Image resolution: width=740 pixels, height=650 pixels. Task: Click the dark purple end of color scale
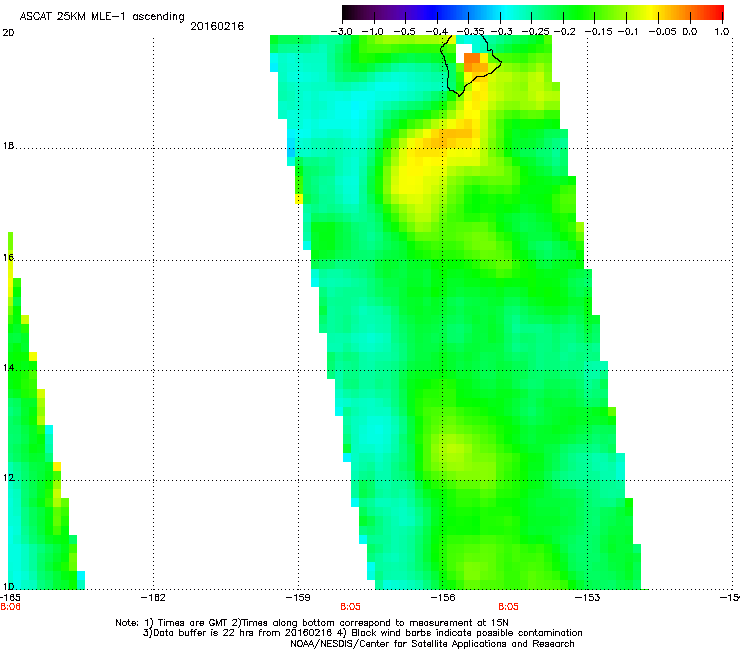pyautogui.click(x=359, y=13)
